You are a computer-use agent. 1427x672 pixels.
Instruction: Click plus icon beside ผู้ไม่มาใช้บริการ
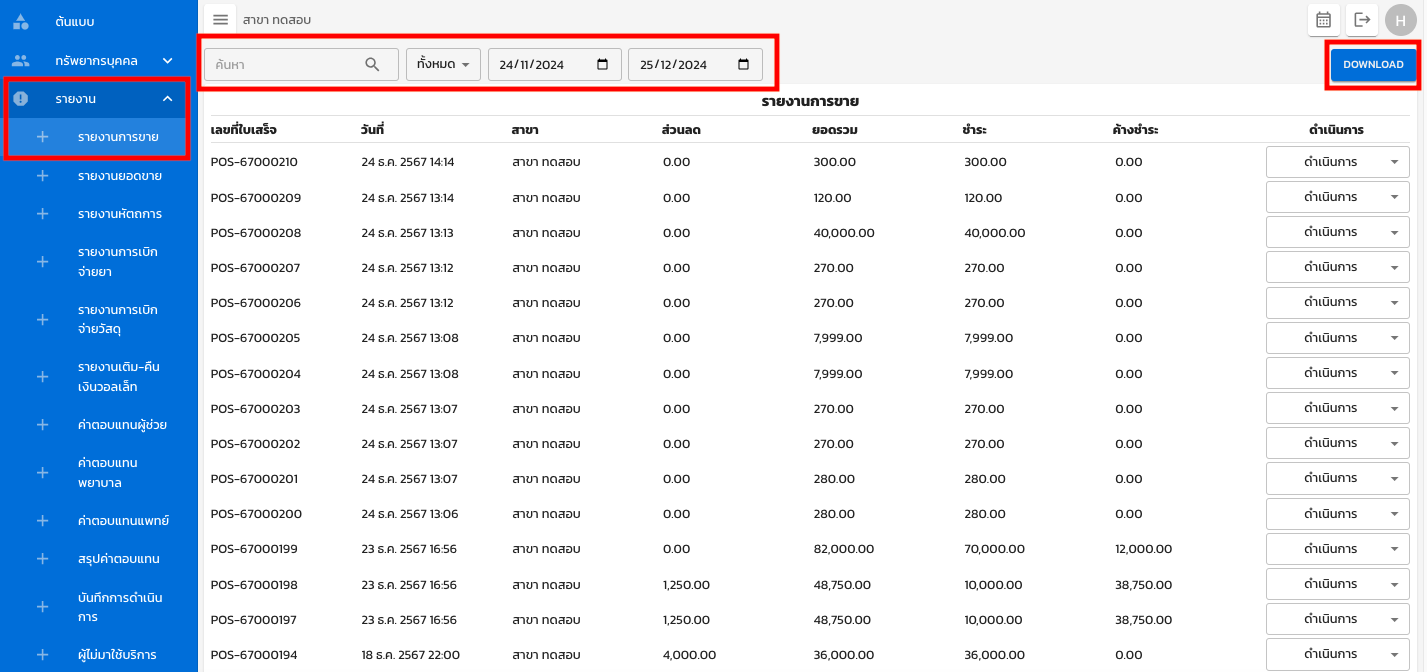(42, 655)
